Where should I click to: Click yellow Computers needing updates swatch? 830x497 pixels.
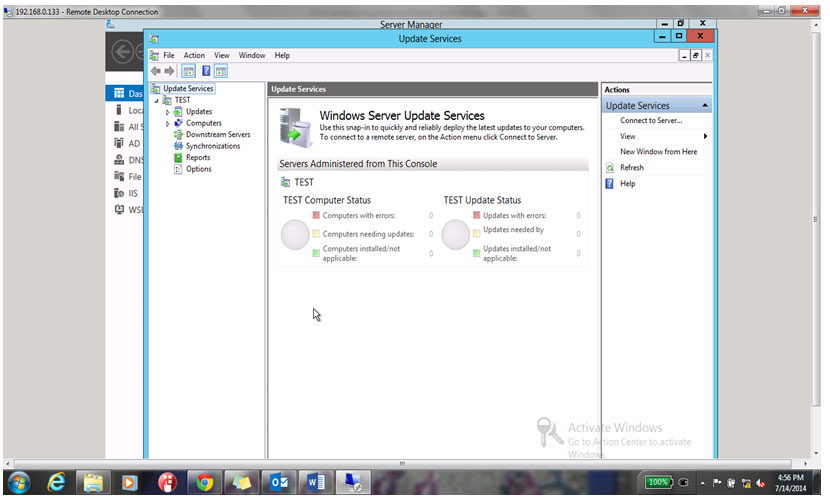point(316,233)
